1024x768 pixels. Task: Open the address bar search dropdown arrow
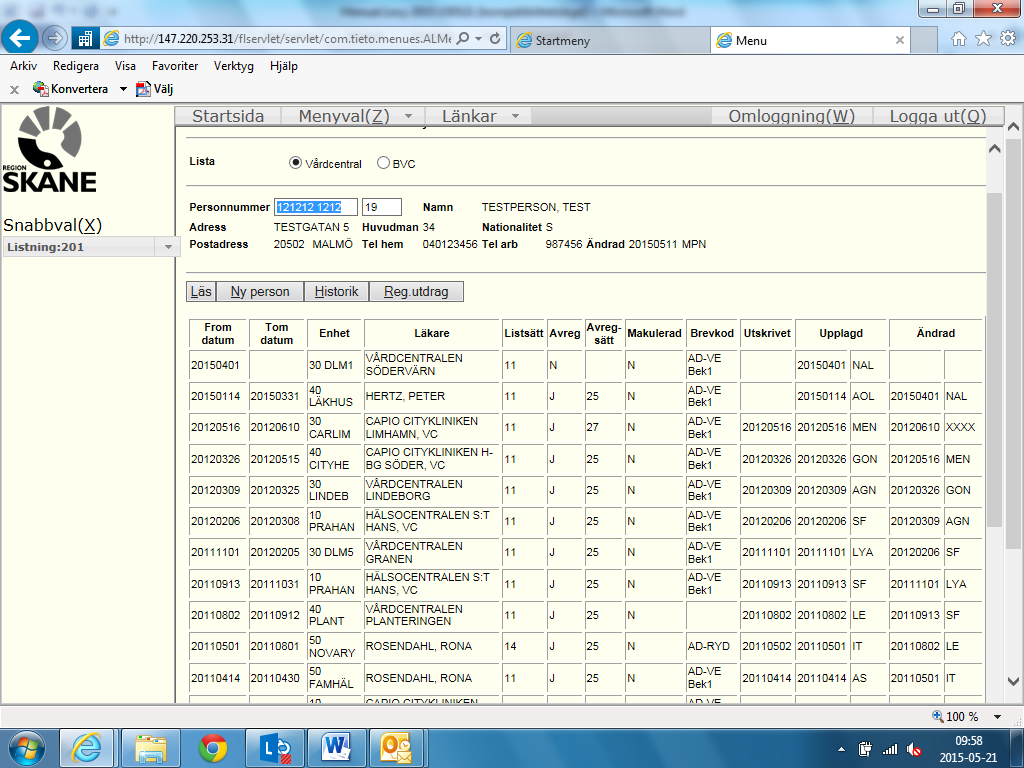click(478, 39)
